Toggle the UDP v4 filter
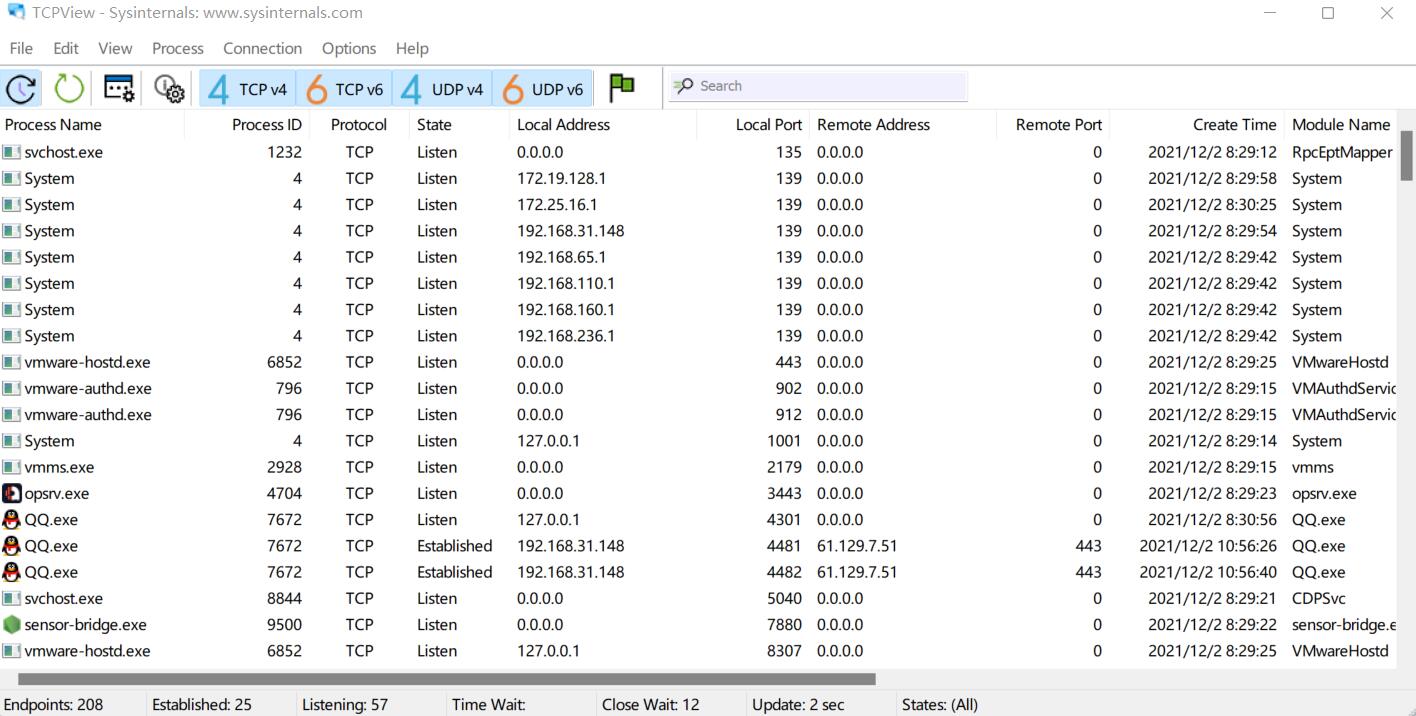The height and width of the screenshot is (716, 1416). [x=442, y=89]
